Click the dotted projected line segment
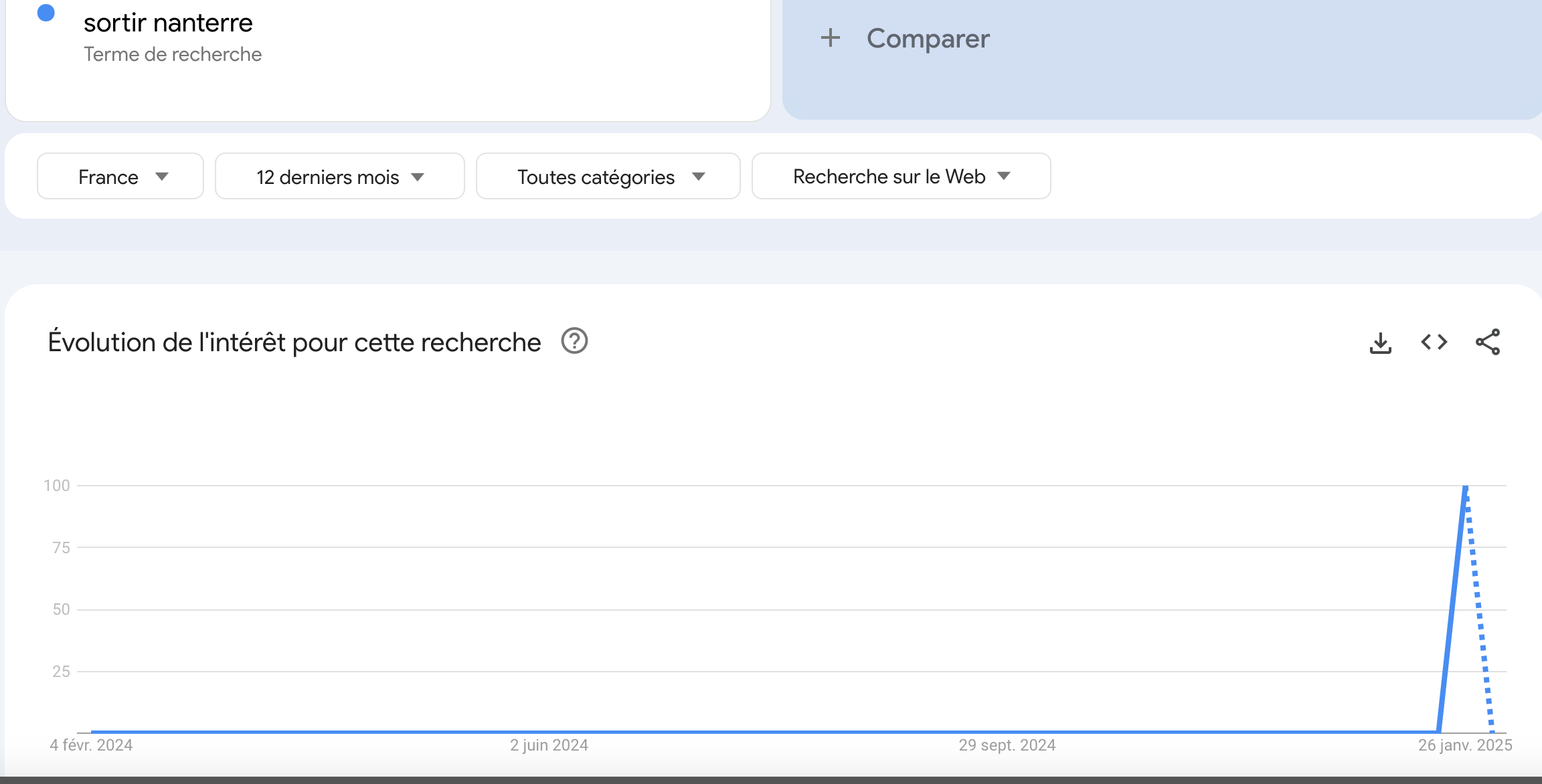The height and width of the screenshot is (784, 1542). (x=1479, y=615)
